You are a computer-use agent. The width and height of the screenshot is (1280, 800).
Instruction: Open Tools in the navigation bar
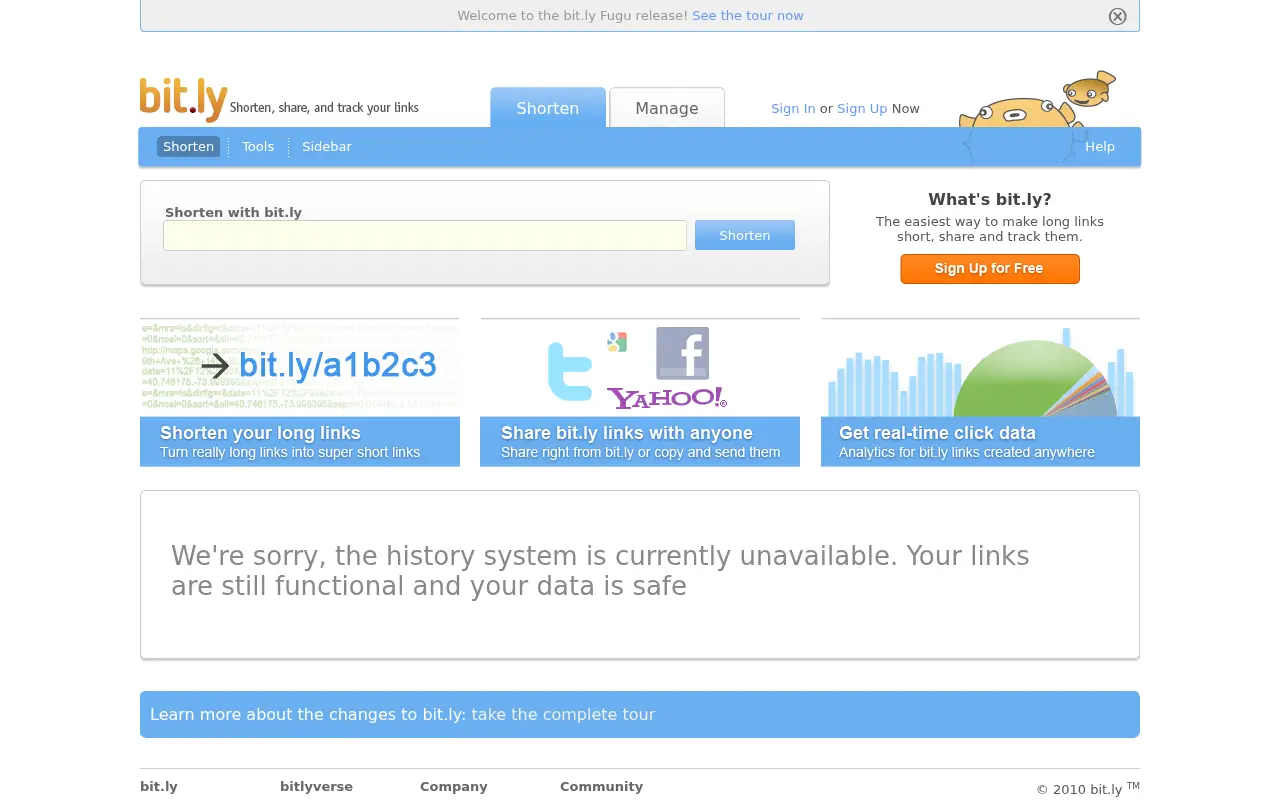point(258,146)
